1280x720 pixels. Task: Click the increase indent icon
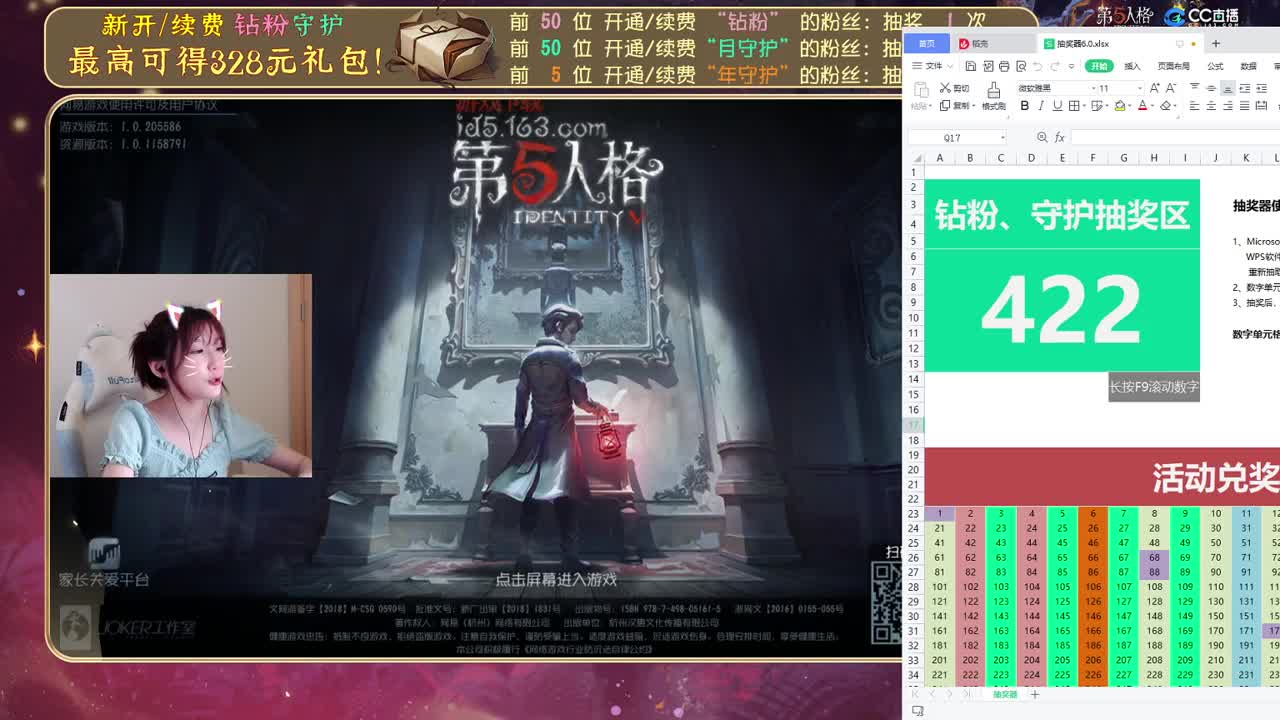[1261, 88]
